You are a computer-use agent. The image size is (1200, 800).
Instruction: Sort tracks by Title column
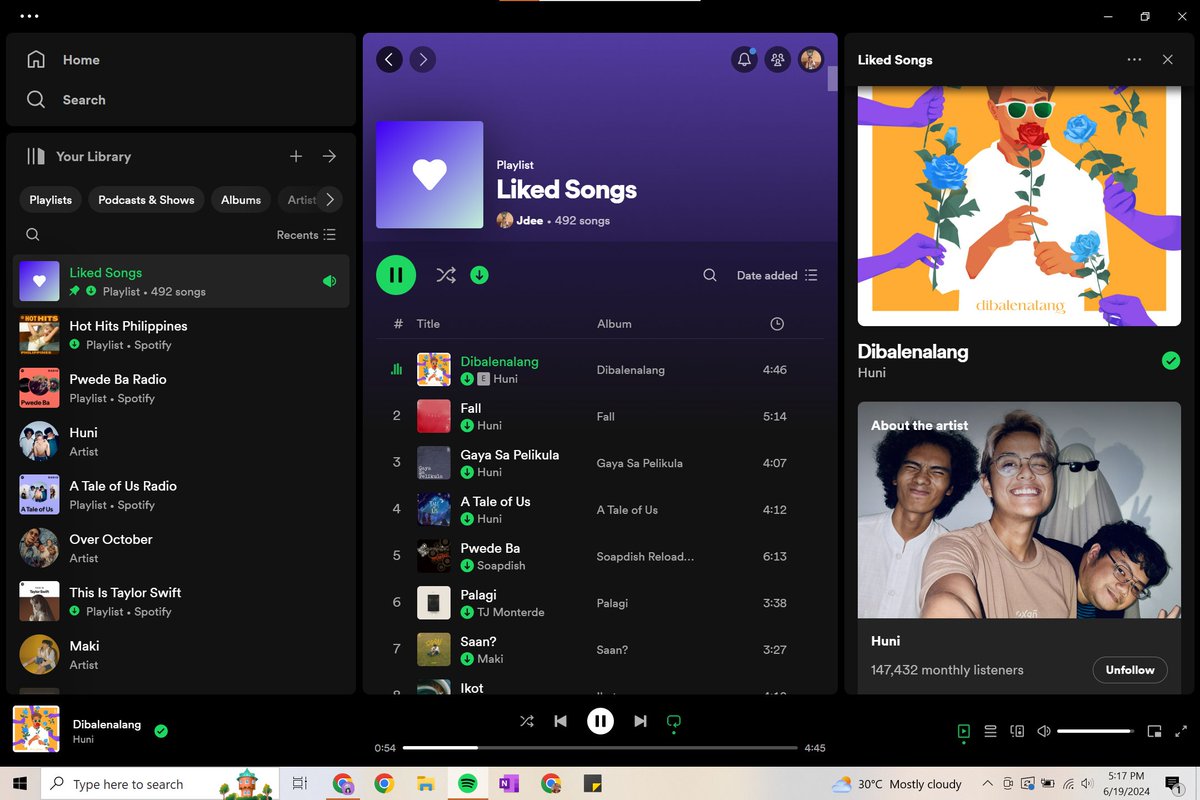point(428,324)
